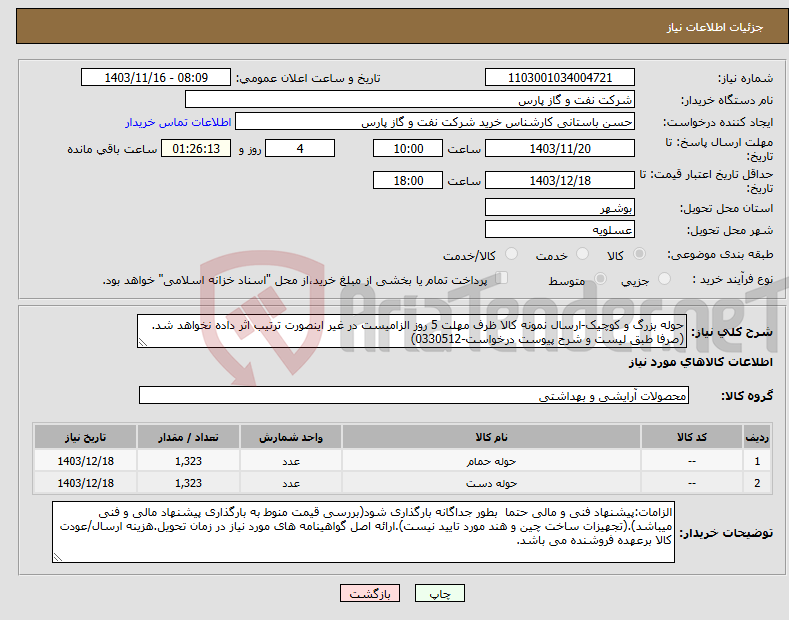
Task: Click the delivery city field عسلویه
Action: click(560, 229)
